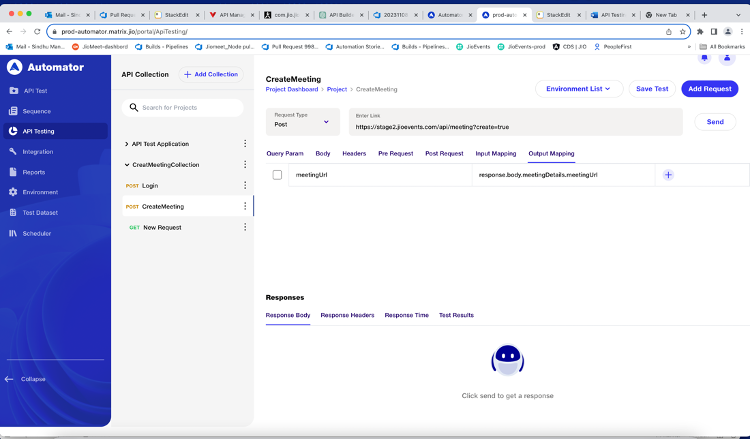Switch to the Post Request tab

(444, 154)
